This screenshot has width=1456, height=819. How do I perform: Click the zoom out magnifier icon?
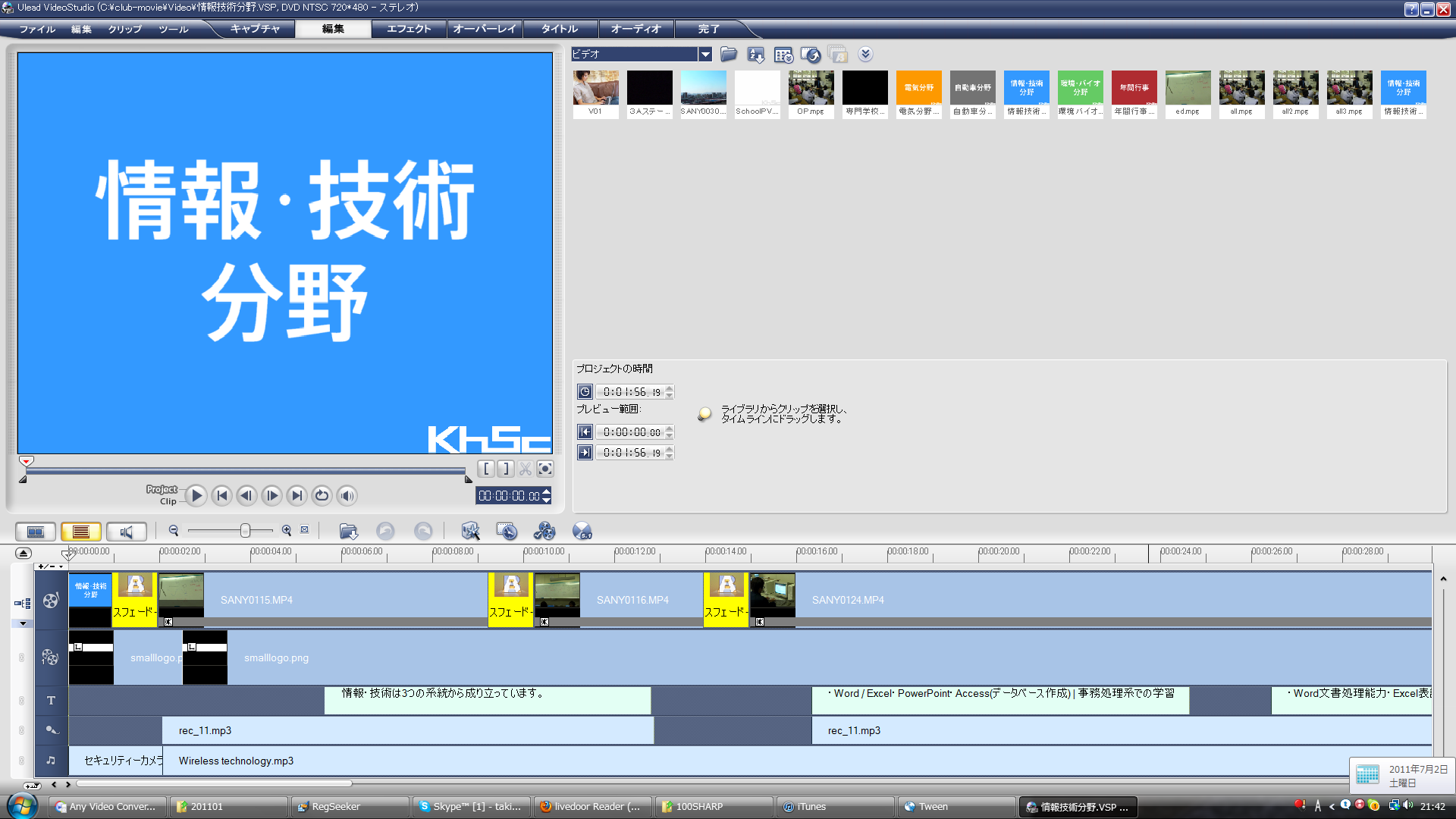tap(174, 531)
